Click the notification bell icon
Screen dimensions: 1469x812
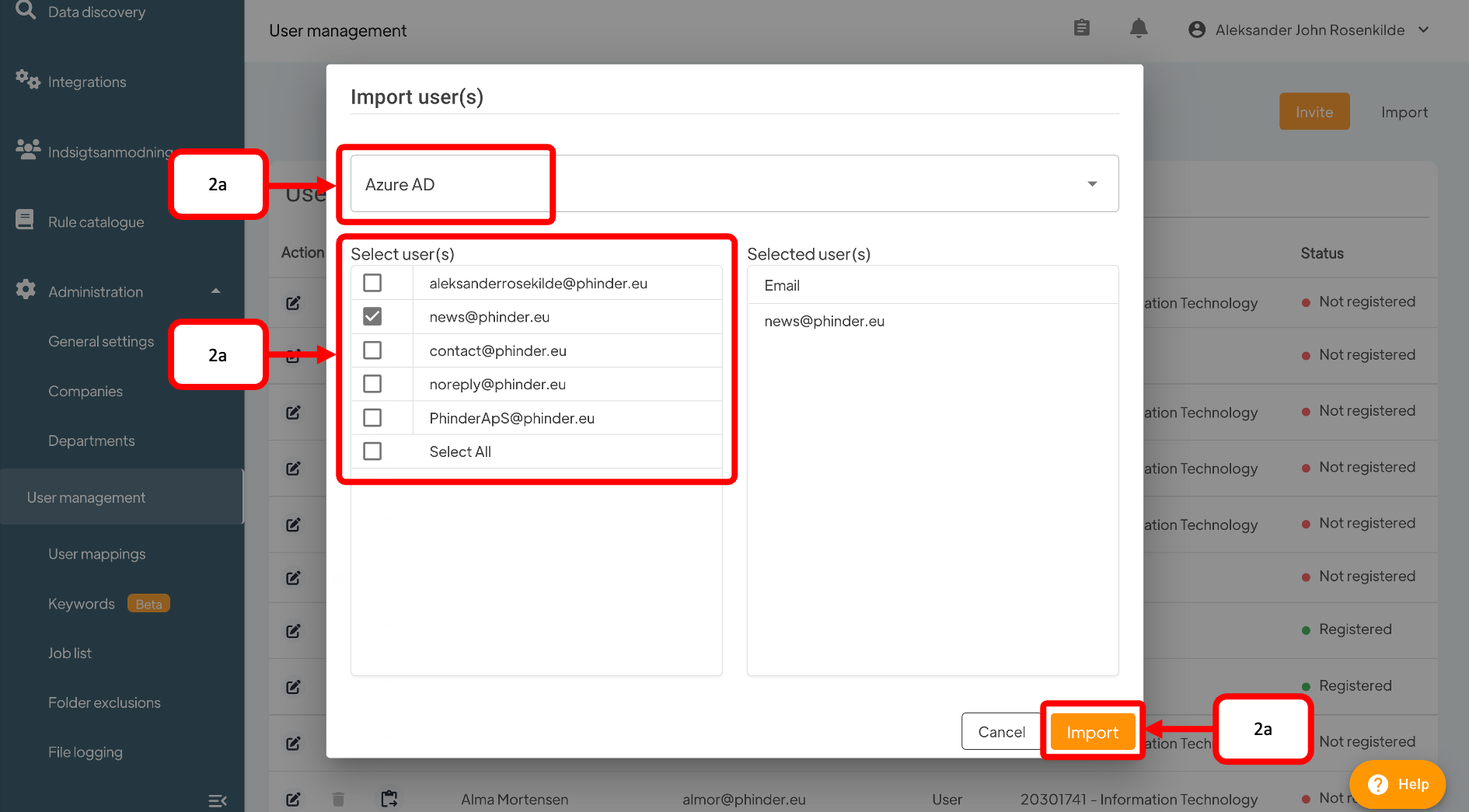1138,29
